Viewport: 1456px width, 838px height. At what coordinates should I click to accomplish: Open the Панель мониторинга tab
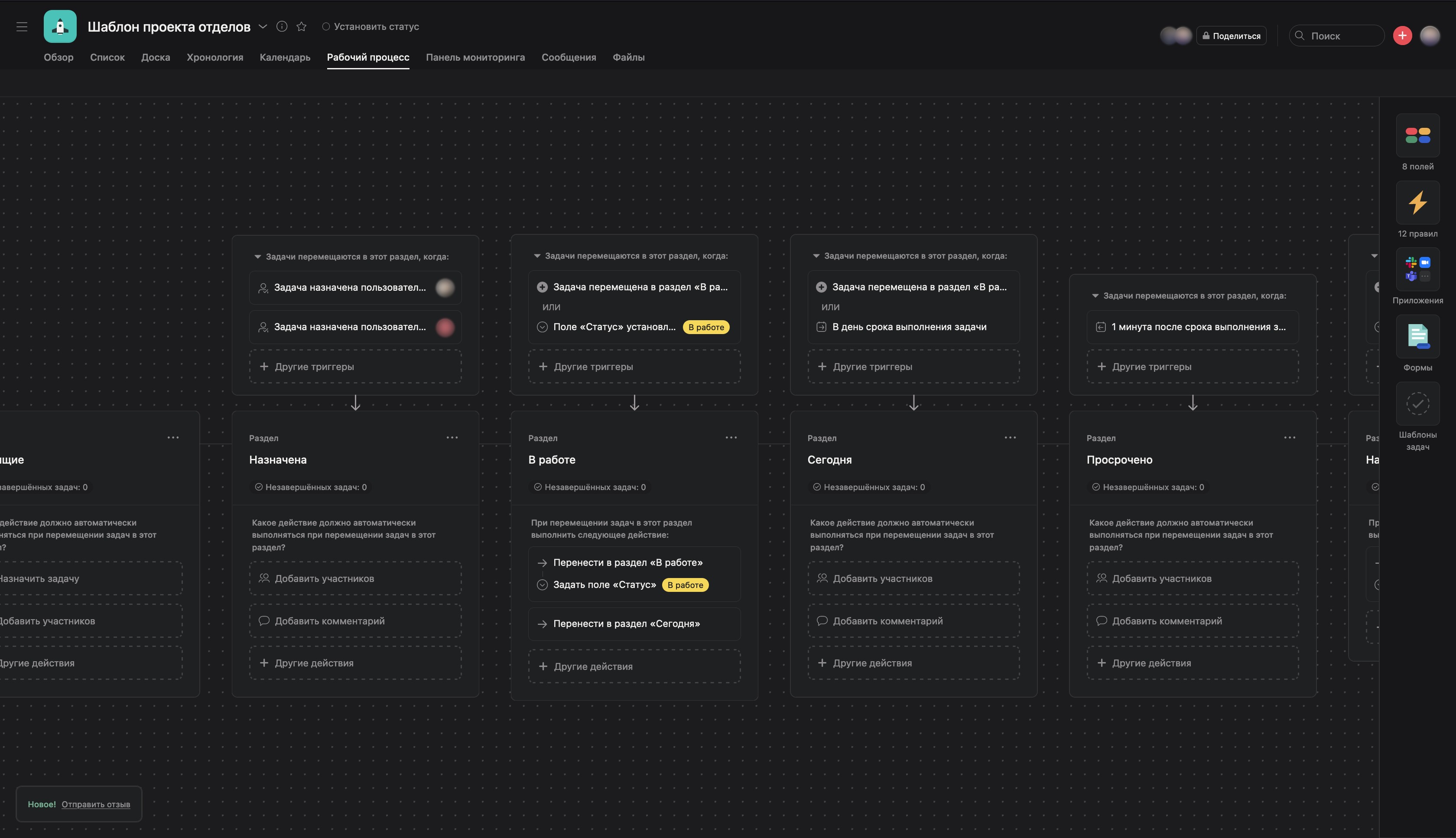pyautogui.click(x=475, y=58)
